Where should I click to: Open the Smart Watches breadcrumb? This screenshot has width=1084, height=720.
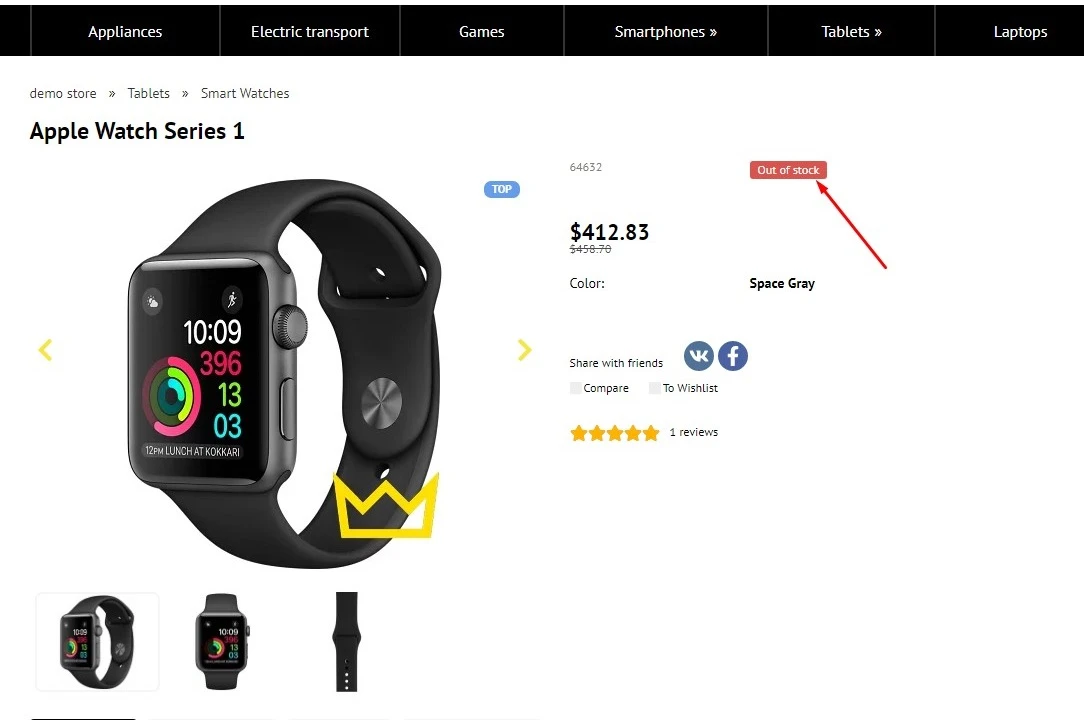tap(245, 93)
